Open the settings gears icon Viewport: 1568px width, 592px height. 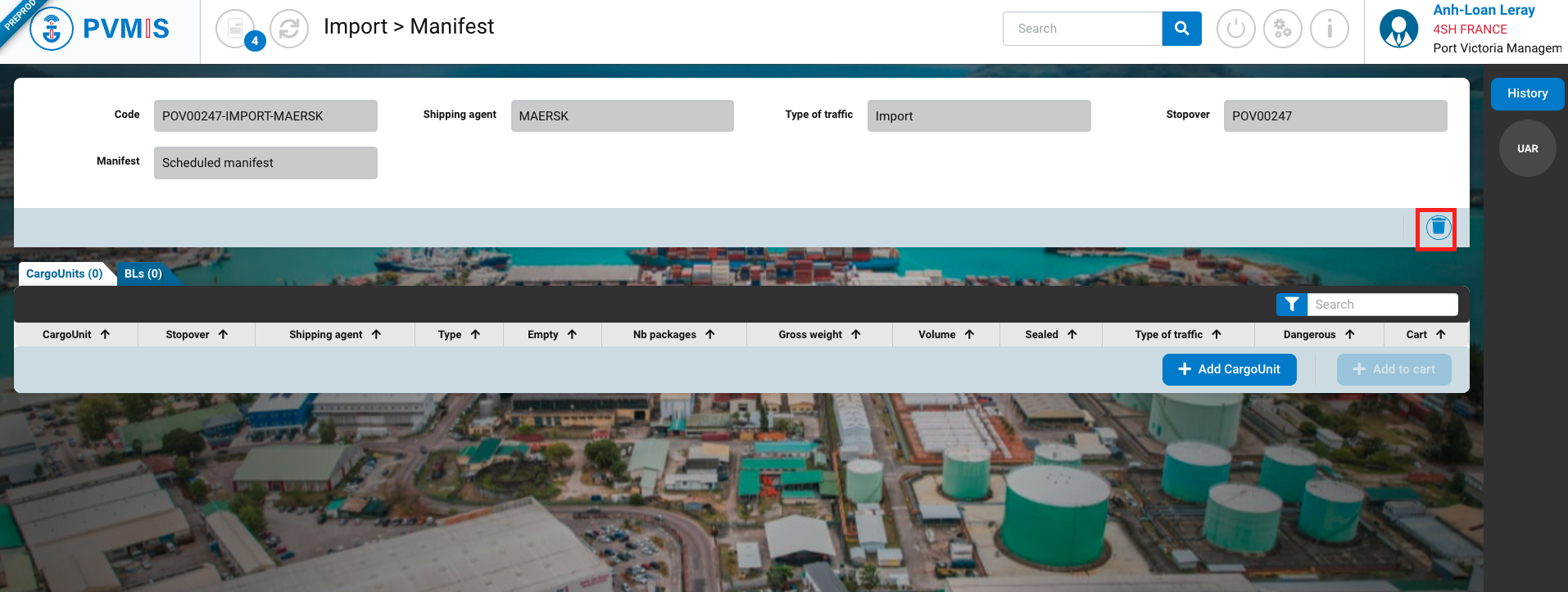(x=1282, y=29)
